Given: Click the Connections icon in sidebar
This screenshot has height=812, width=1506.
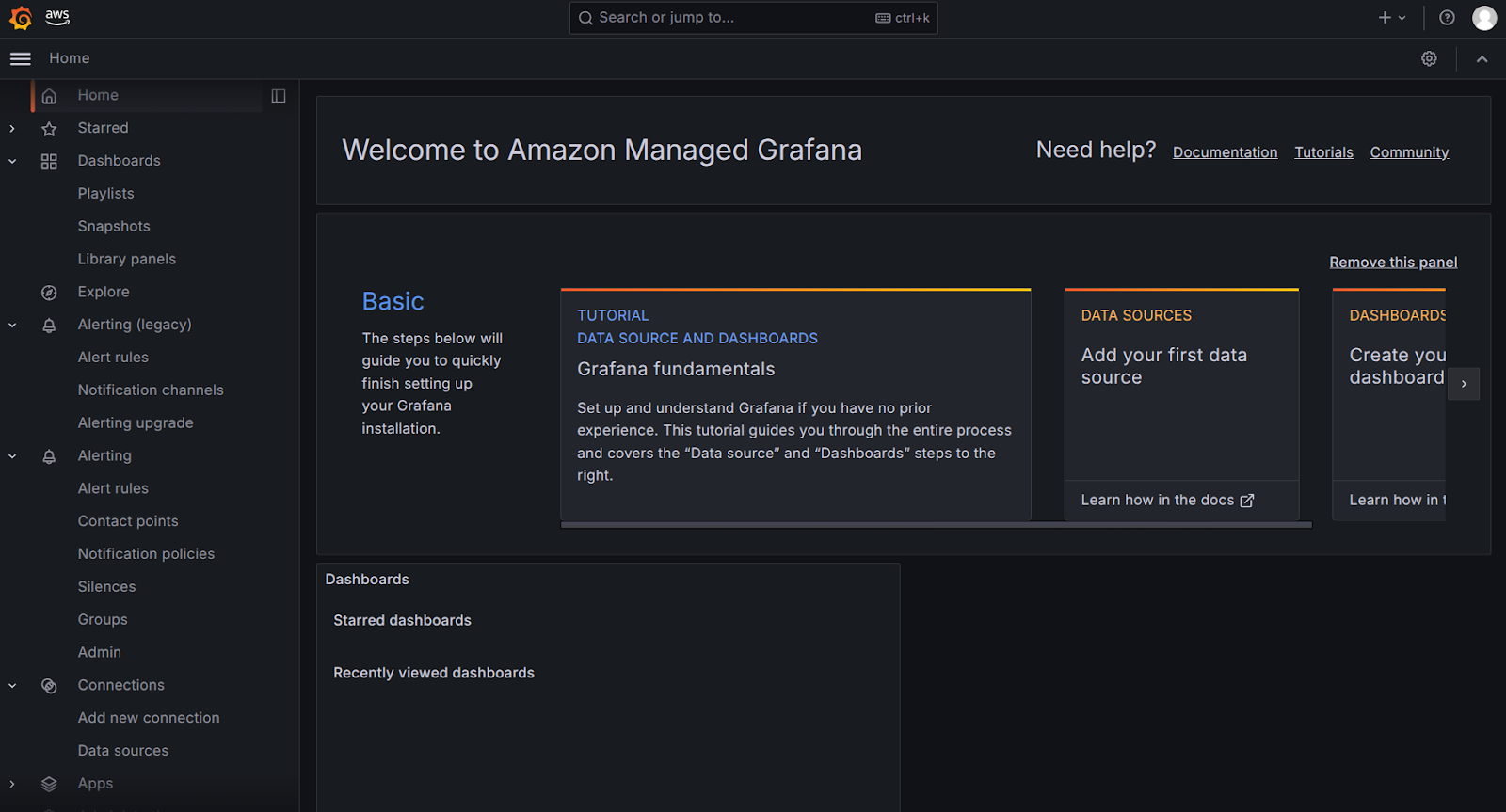Looking at the screenshot, I should (x=49, y=686).
